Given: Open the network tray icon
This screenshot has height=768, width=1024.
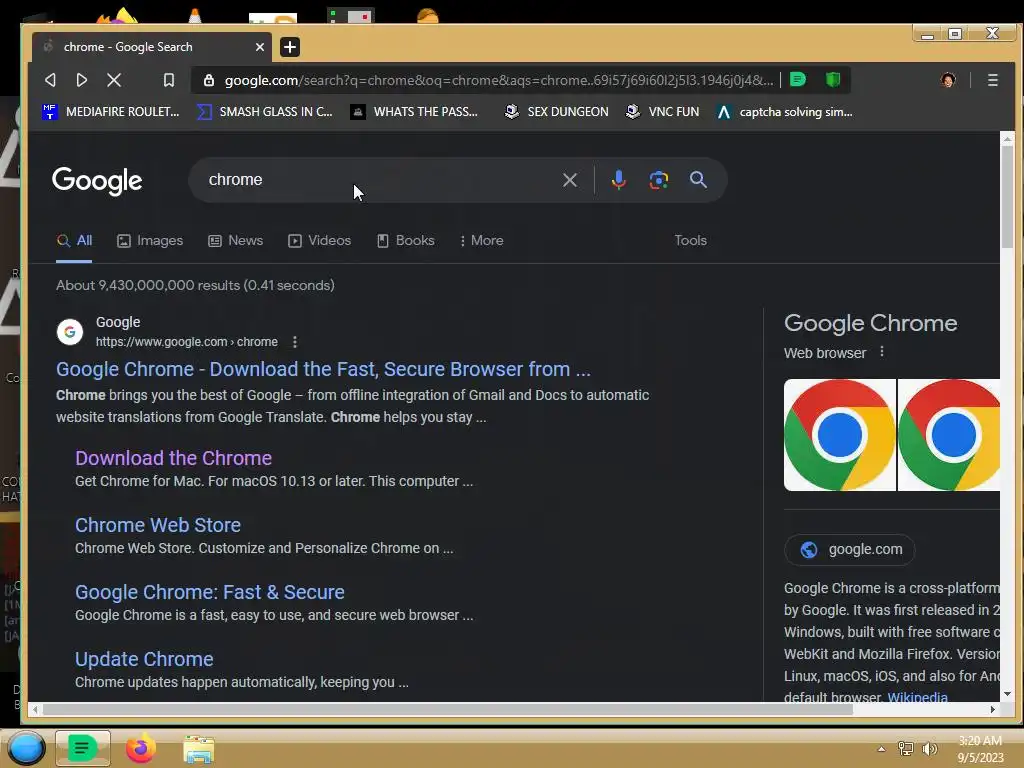Looking at the screenshot, I should point(906,749).
